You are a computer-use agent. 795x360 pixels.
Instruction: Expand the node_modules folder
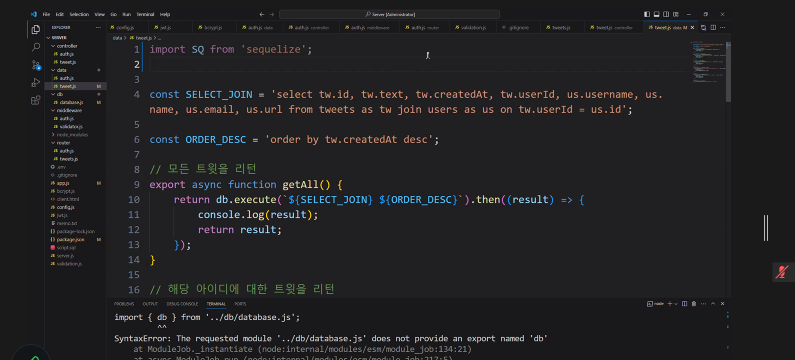tap(76, 134)
